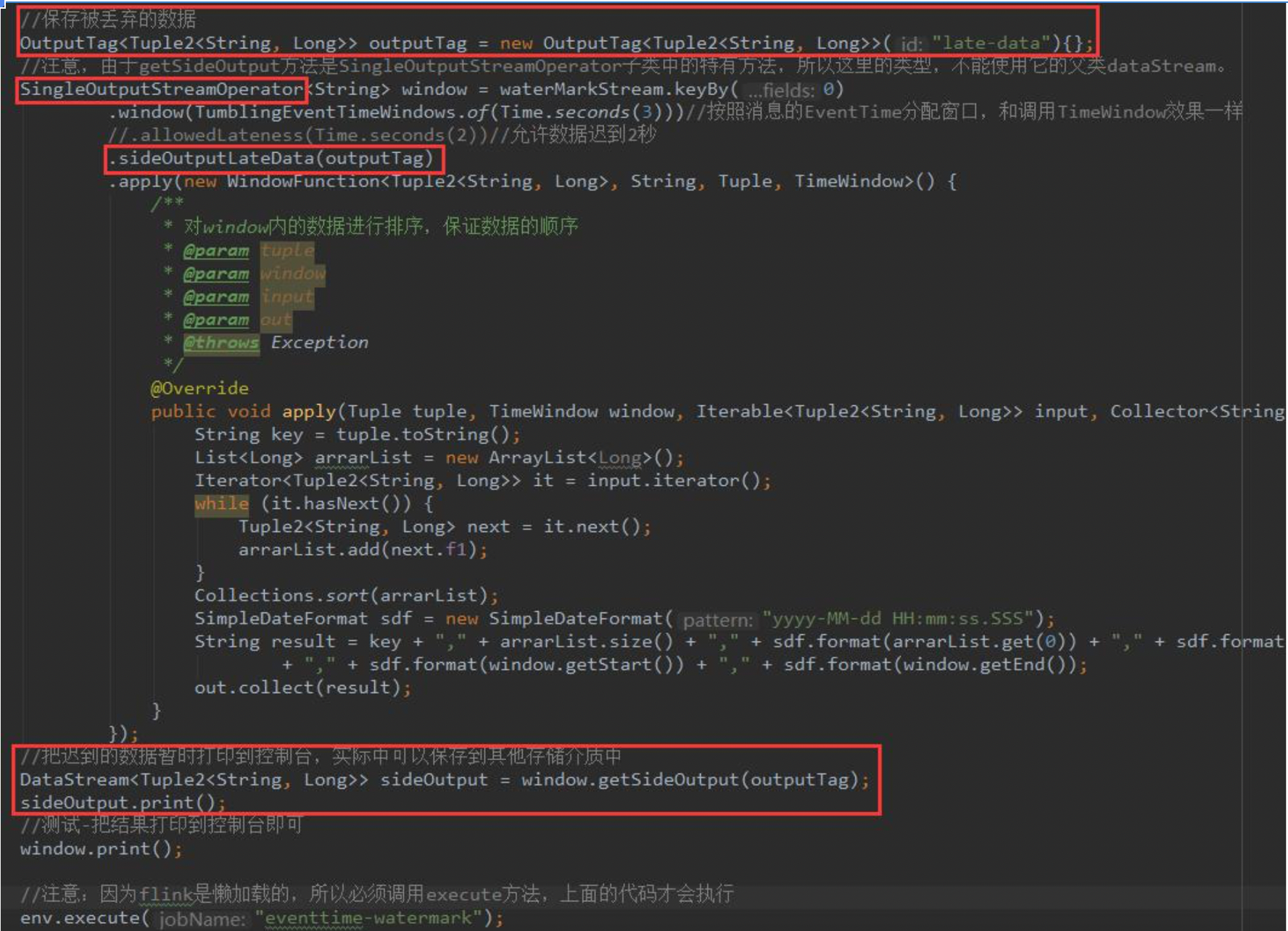1288x931 pixels.
Task: Click the highlighted while keyword
Action: [x=221, y=504]
